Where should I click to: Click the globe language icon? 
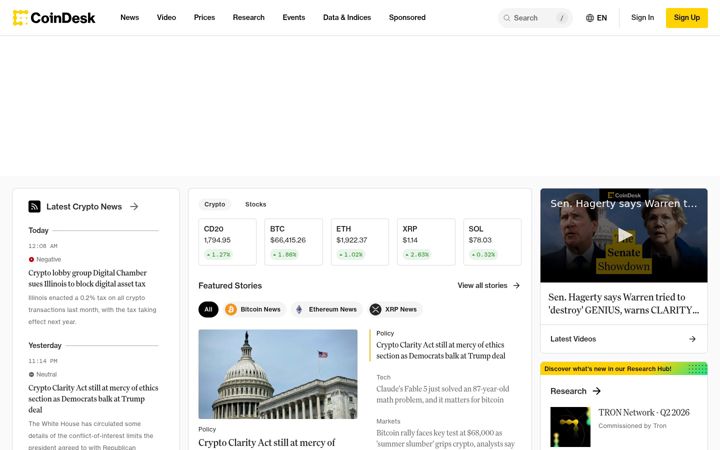click(590, 18)
